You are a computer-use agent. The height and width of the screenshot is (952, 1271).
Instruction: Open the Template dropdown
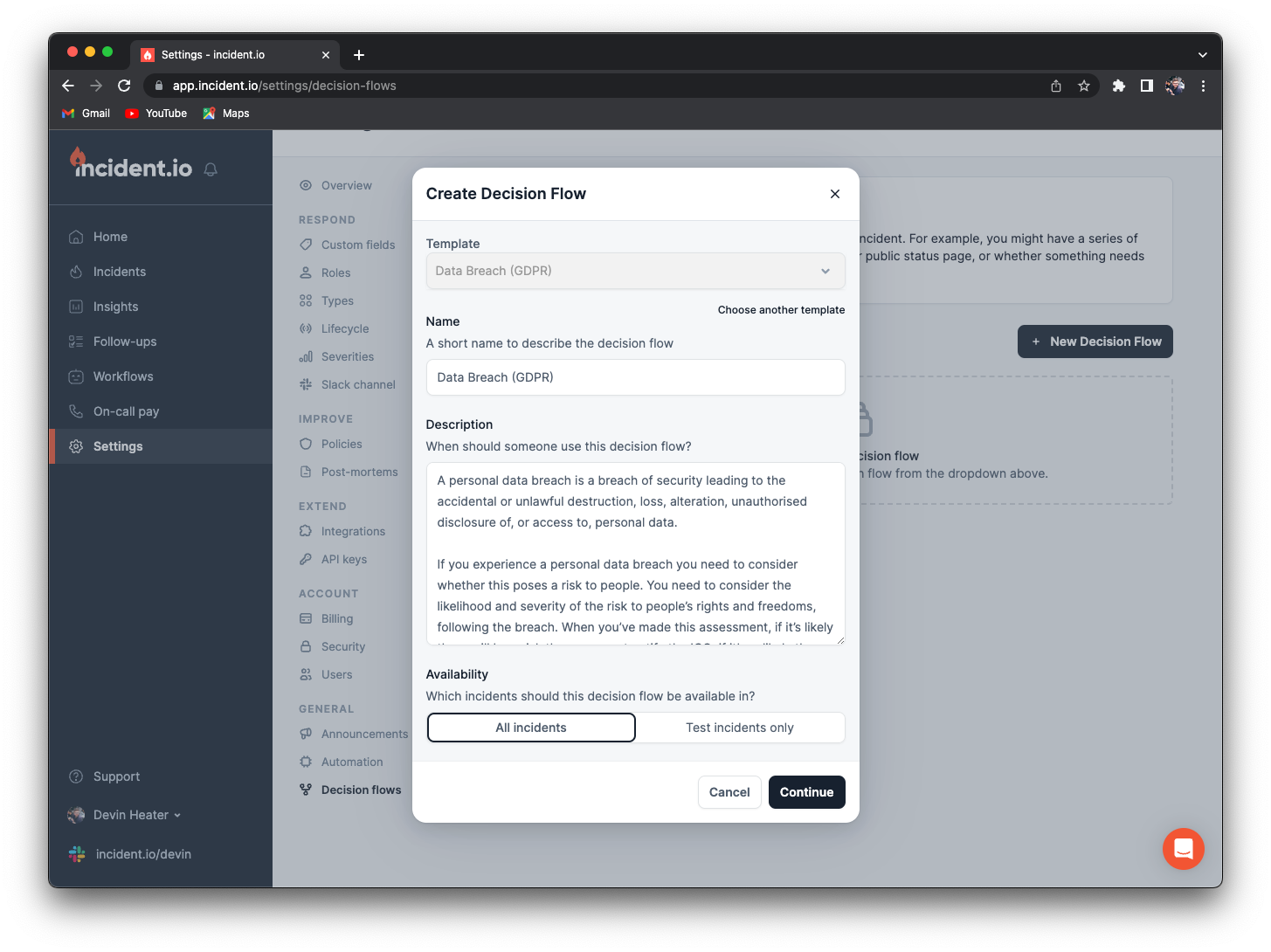(635, 271)
